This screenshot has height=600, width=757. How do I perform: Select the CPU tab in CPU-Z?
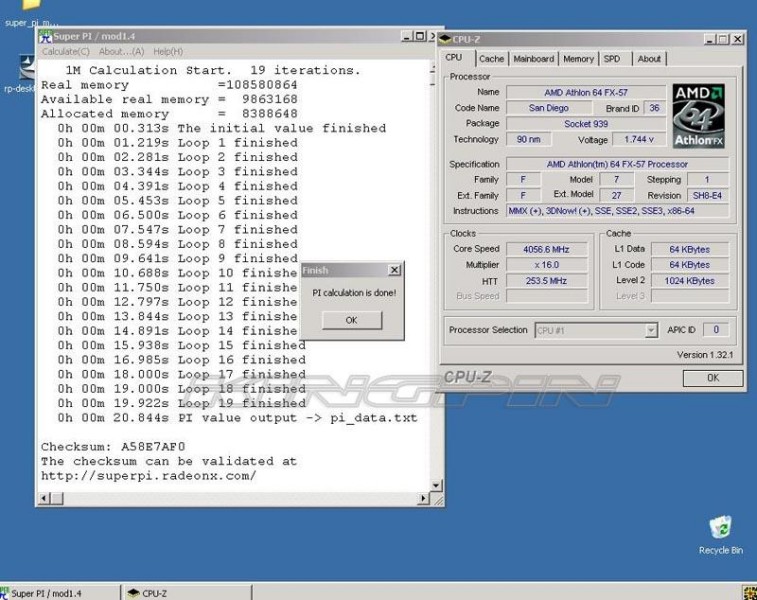(454, 57)
